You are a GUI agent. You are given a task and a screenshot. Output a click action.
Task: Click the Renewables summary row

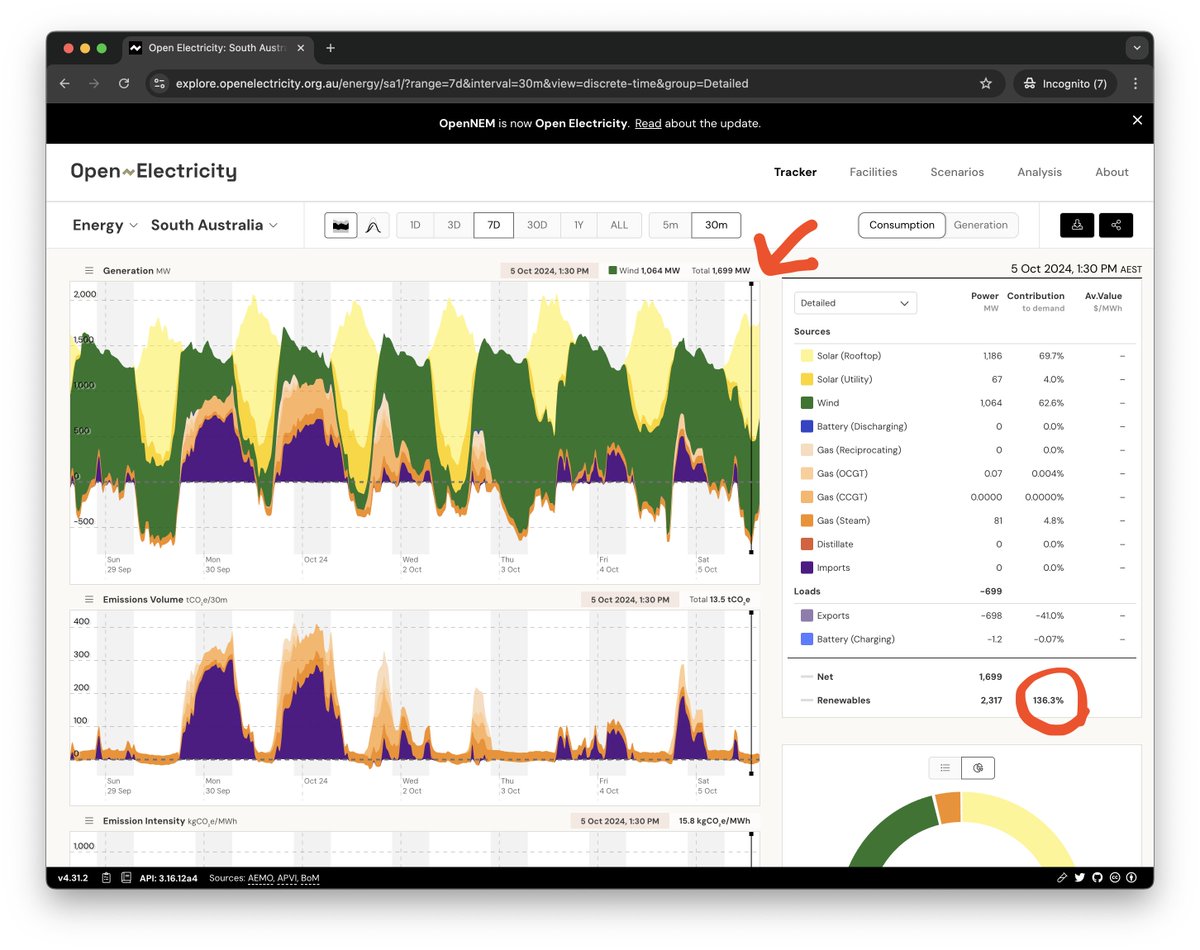pyautogui.click(x=965, y=701)
